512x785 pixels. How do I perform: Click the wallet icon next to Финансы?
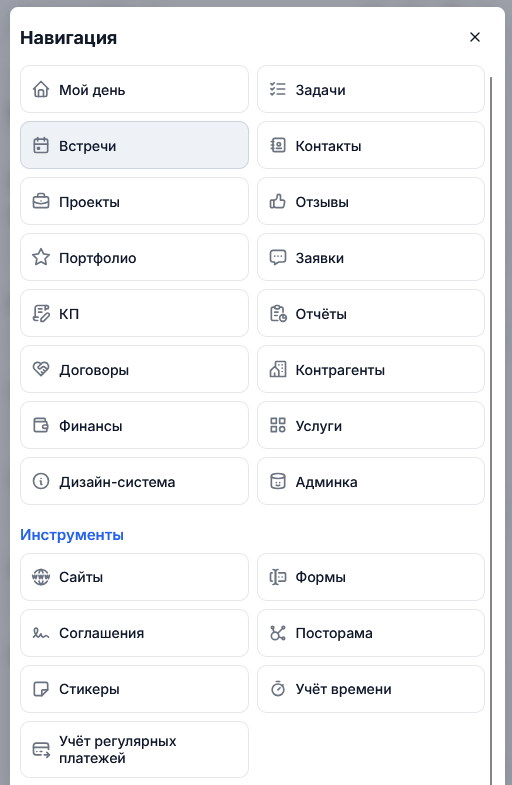(41, 426)
